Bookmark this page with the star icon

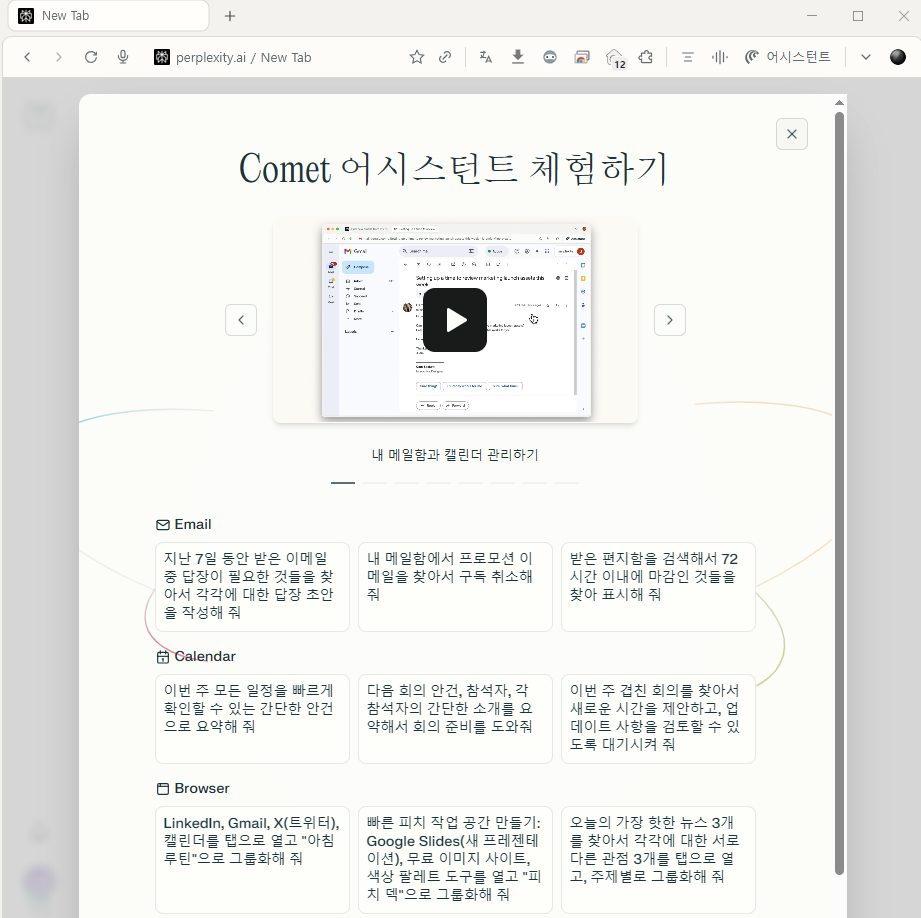(x=416, y=57)
